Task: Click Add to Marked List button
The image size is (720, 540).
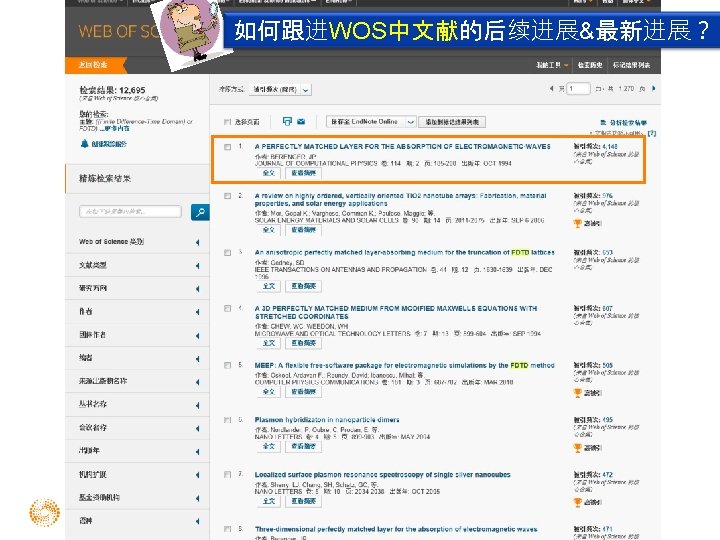Action: pyautogui.click(x=452, y=122)
